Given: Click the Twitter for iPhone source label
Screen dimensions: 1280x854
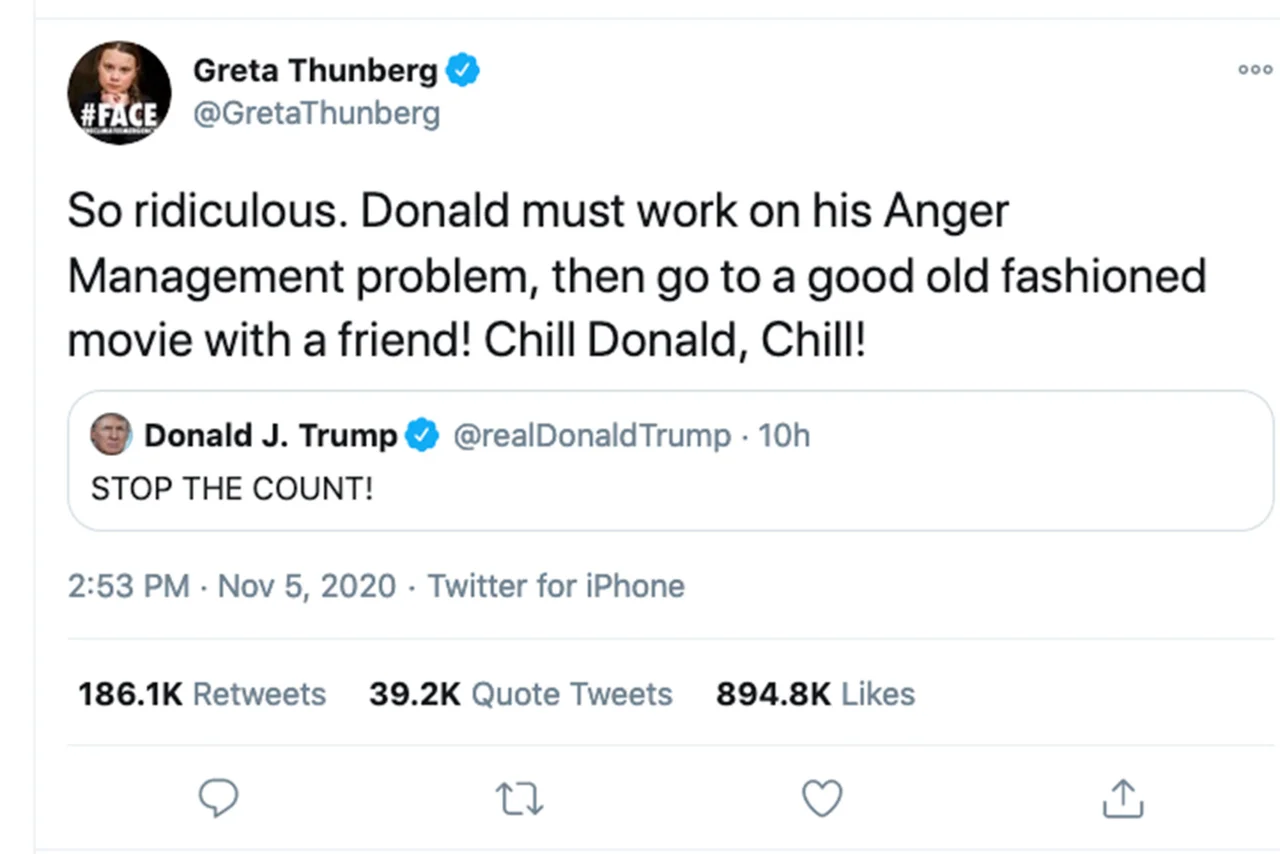Looking at the screenshot, I should 556,586.
